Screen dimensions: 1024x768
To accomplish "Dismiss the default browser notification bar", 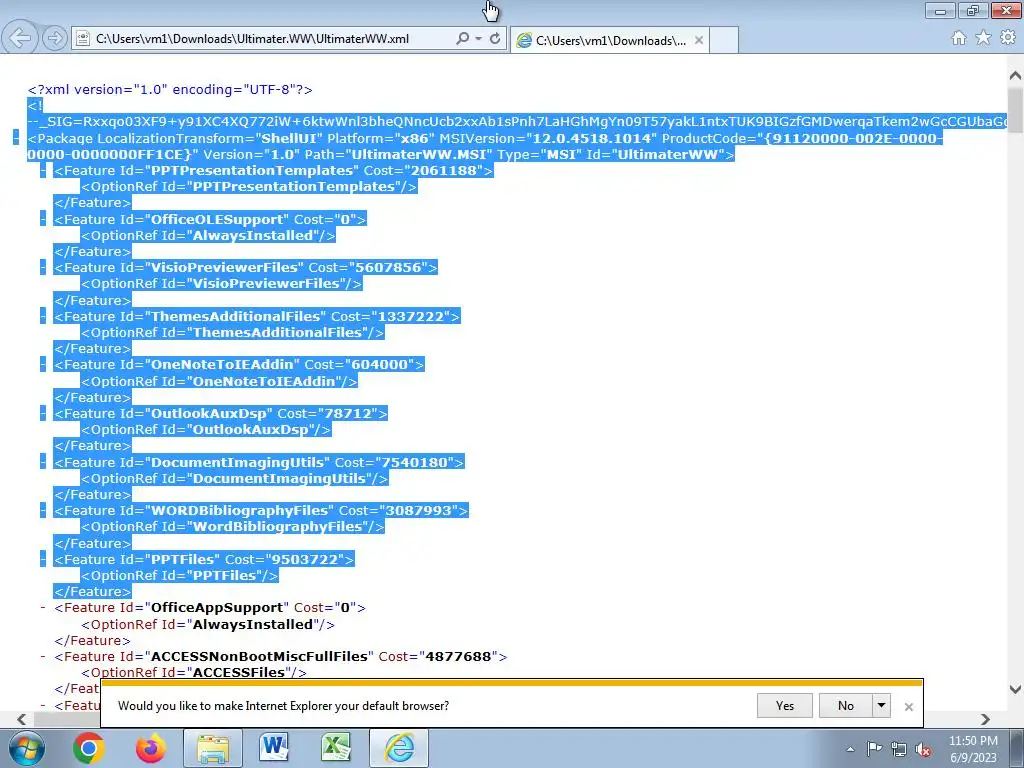I will [908, 707].
